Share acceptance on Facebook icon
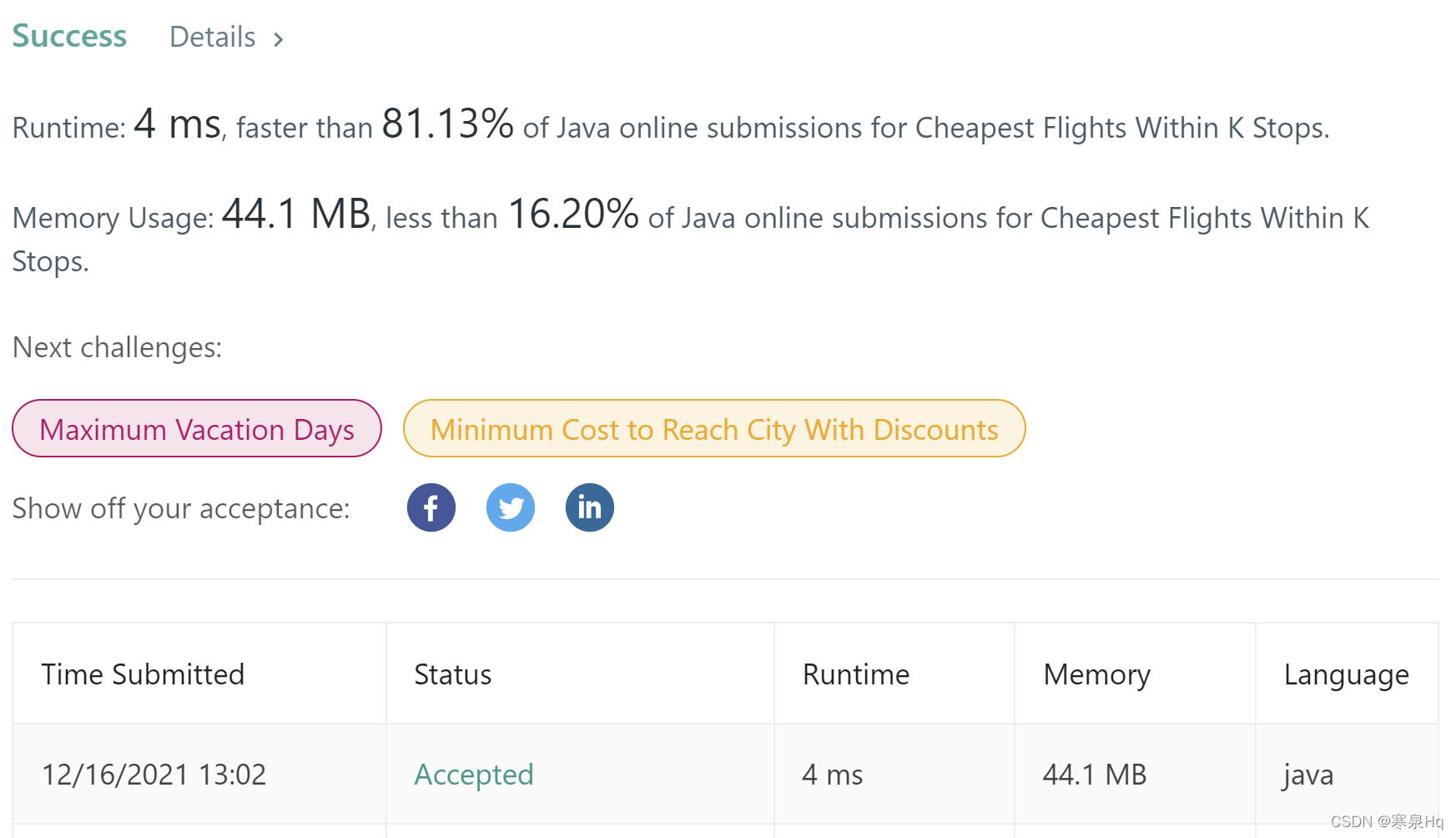Screen dimensions: 1456x838 coord(431,507)
